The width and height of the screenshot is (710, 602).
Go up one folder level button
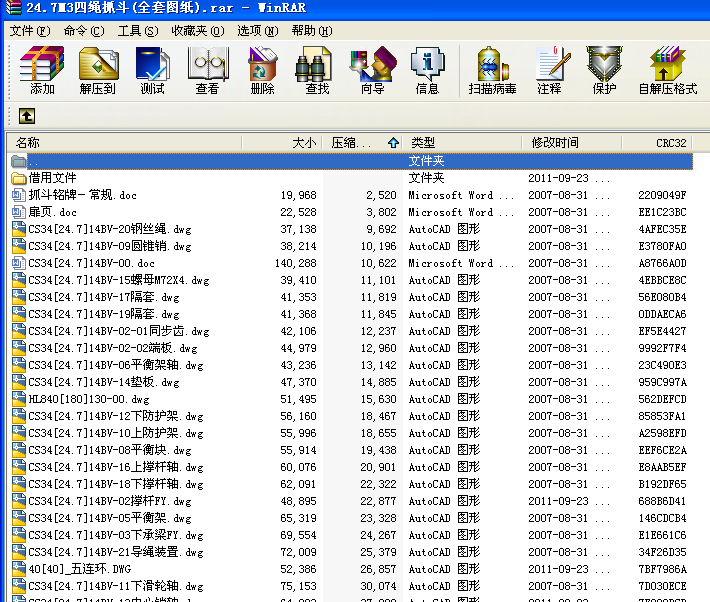27,116
